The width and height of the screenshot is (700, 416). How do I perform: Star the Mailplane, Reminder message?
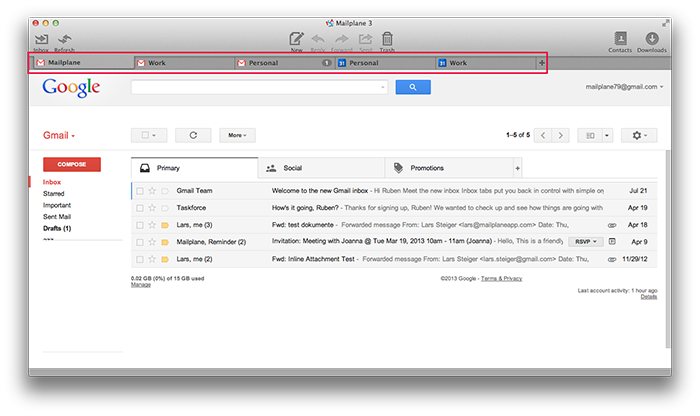[152, 242]
